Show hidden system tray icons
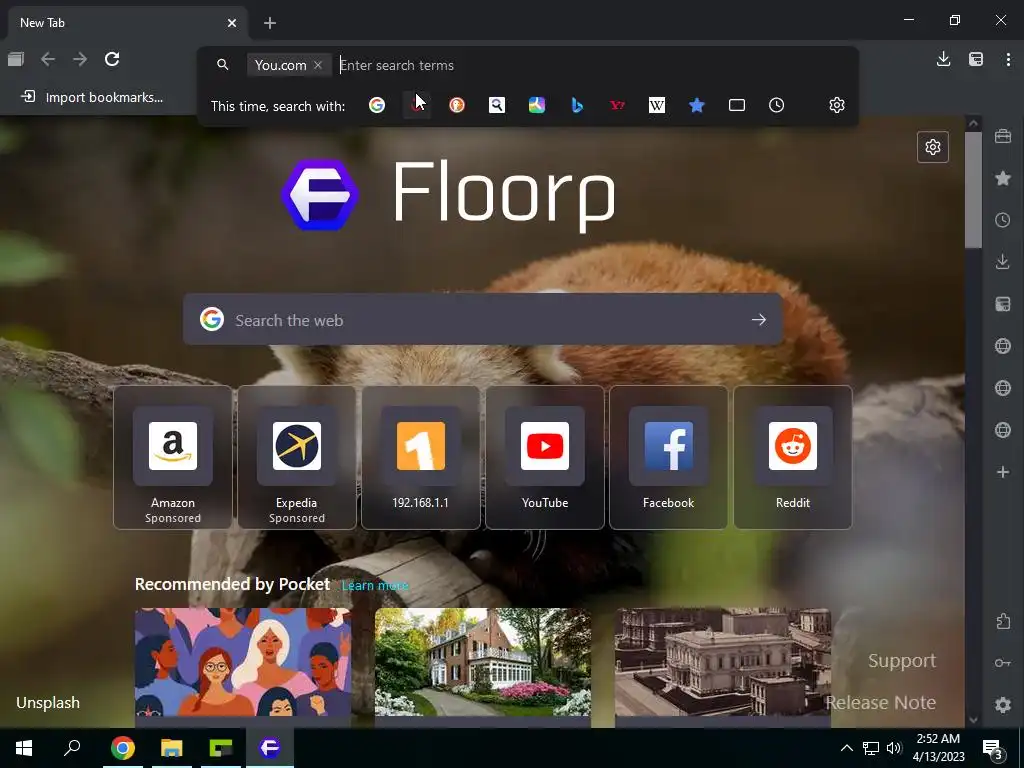 pyautogui.click(x=846, y=748)
